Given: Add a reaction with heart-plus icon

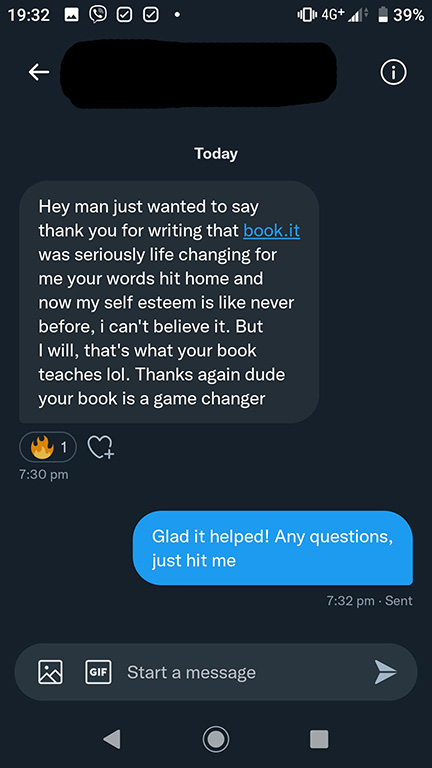Looking at the screenshot, I should 100,447.
